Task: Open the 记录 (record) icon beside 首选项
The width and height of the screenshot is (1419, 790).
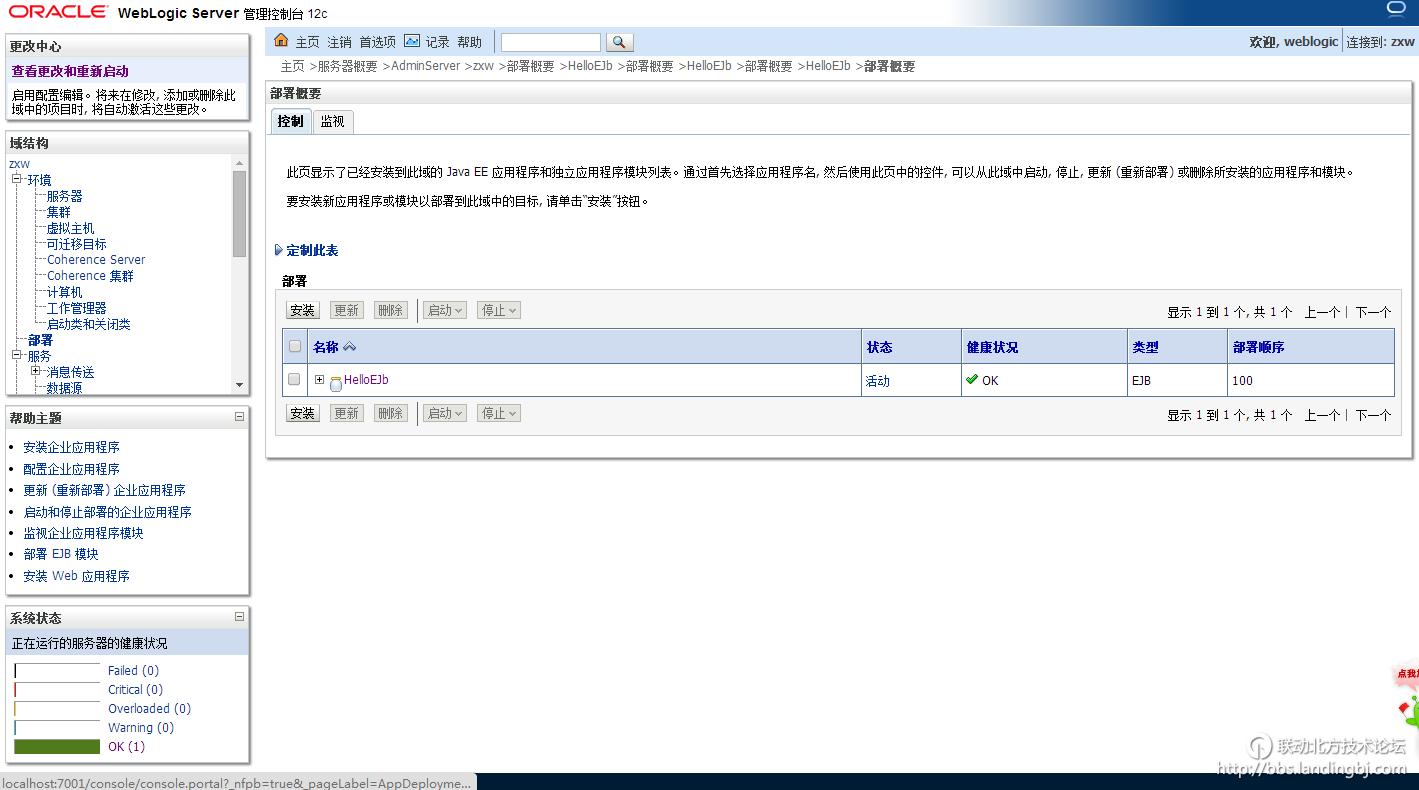Action: [x=413, y=41]
